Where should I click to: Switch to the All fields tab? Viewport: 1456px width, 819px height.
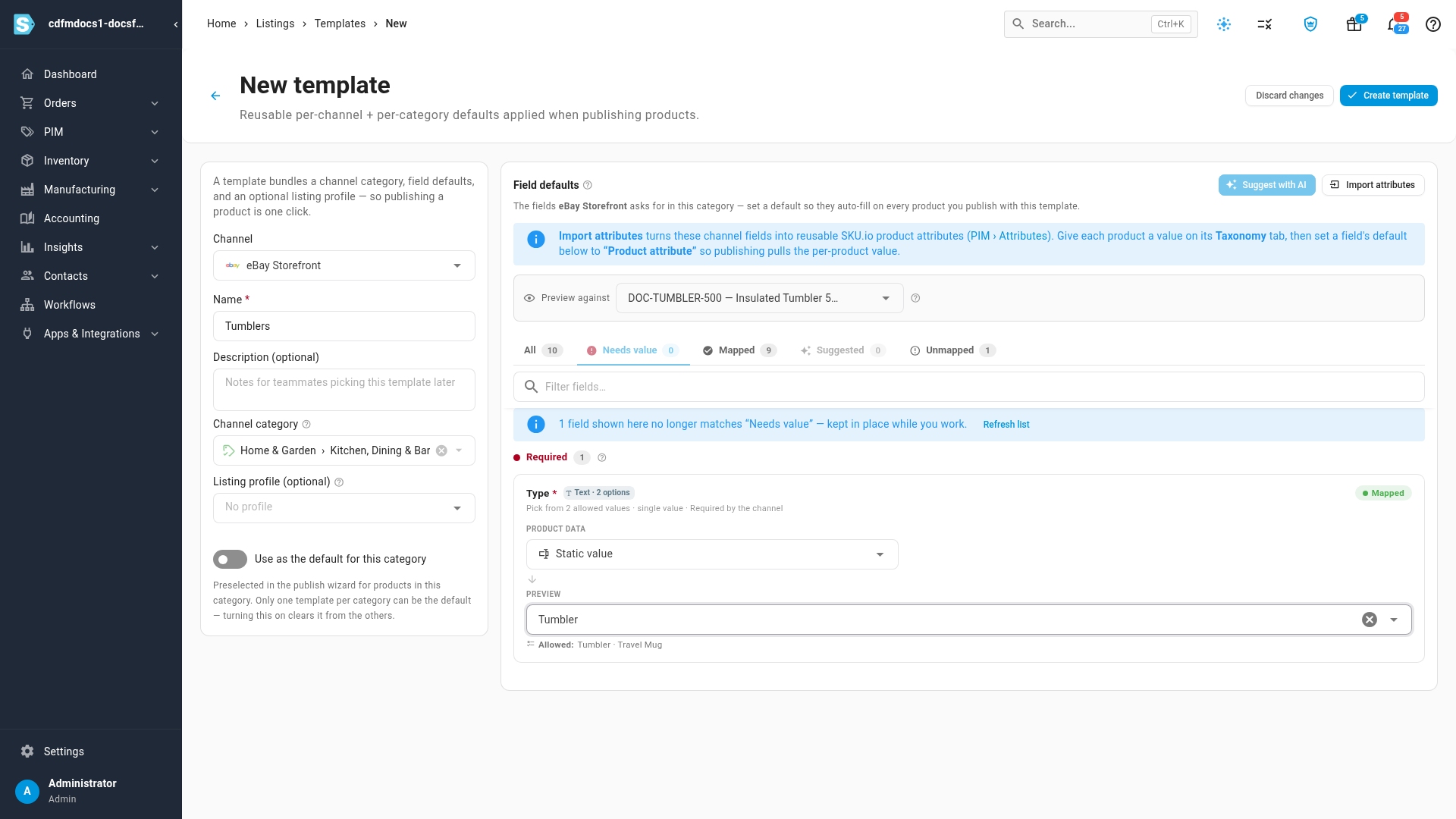[x=543, y=350]
